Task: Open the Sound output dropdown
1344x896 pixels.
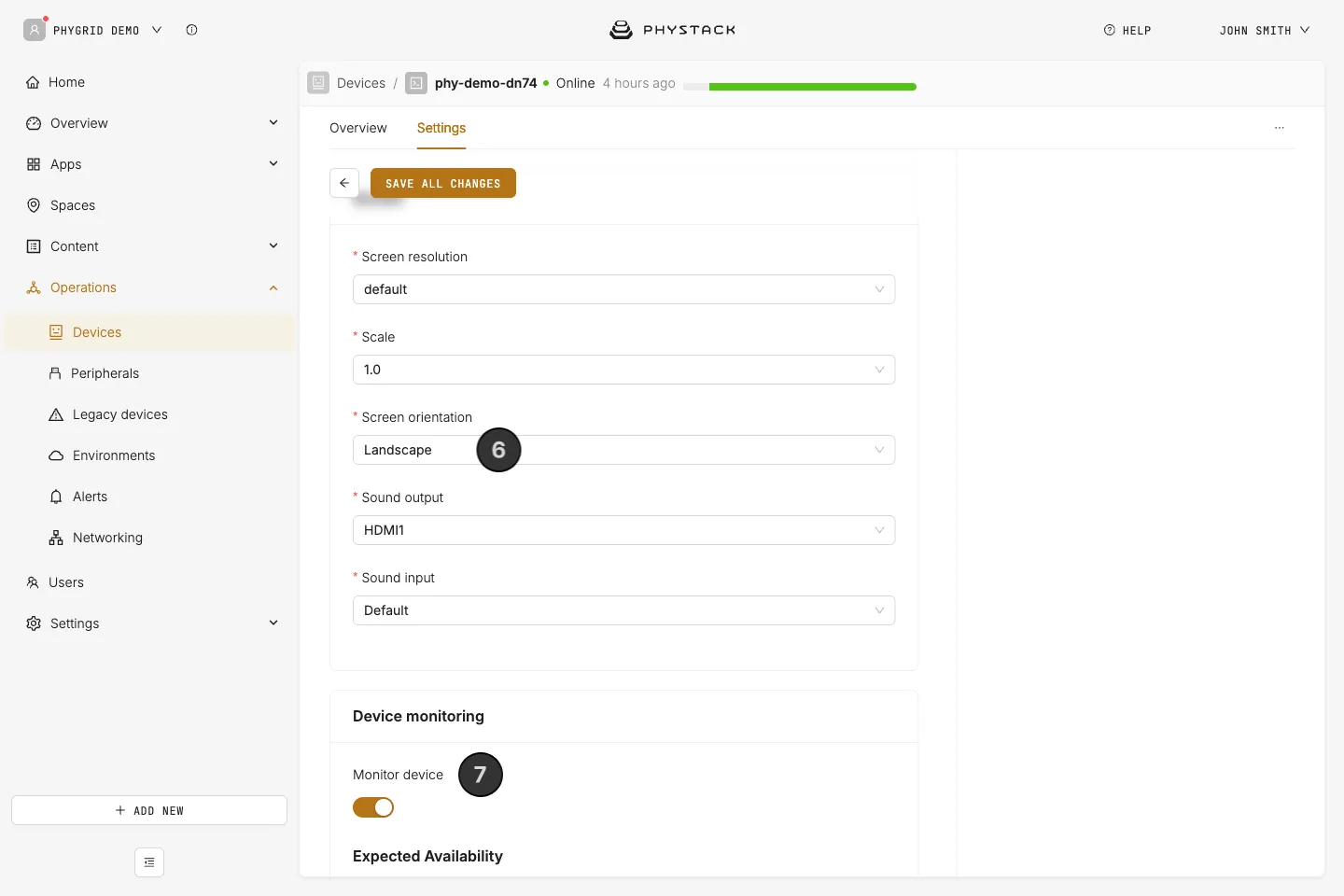Action: (x=623, y=530)
